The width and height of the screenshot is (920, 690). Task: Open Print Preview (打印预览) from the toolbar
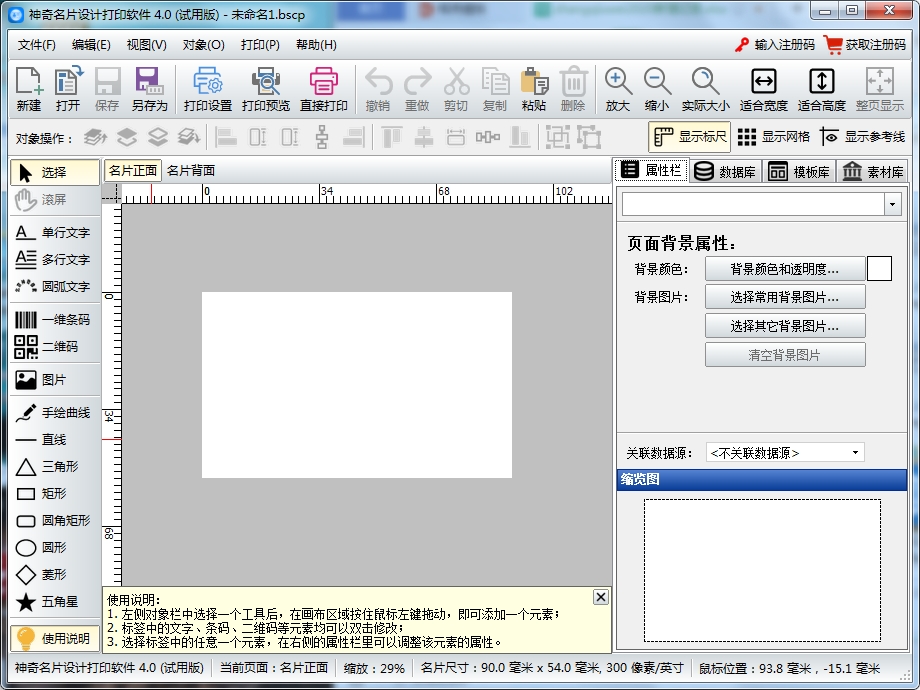coord(265,89)
